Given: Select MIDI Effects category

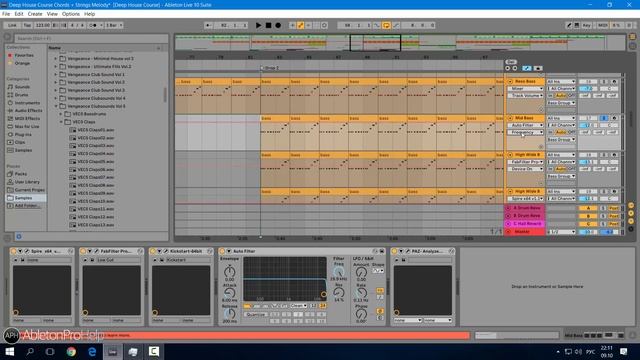Looking at the screenshot, I should 27,118.
